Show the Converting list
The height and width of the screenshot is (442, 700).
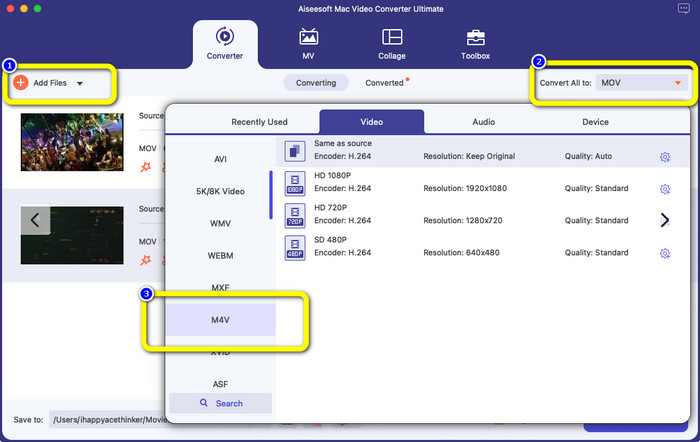tap(316, 83)
